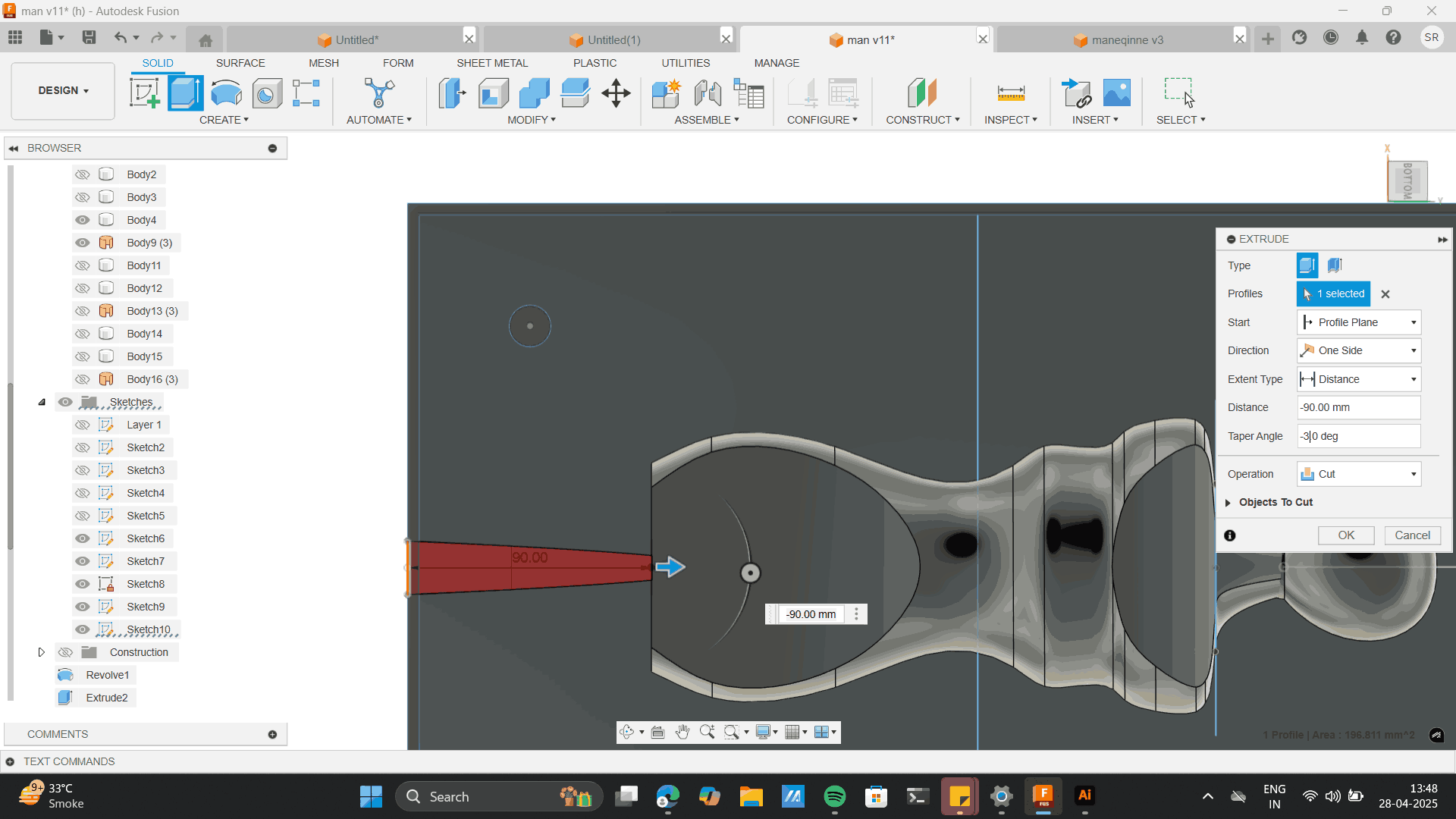Screen dimensions: 1456x819
Task: Switch to the SURFACE tab
Action: pos(240,63)
